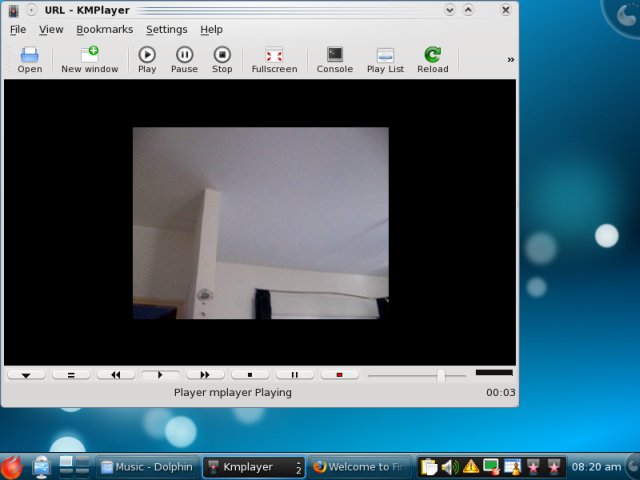Image resolution: width=640 pixels, height=480 pixels.
Task: Click the playlist button with equals sign
Action: pyautogui.click(x=71, y=375)
